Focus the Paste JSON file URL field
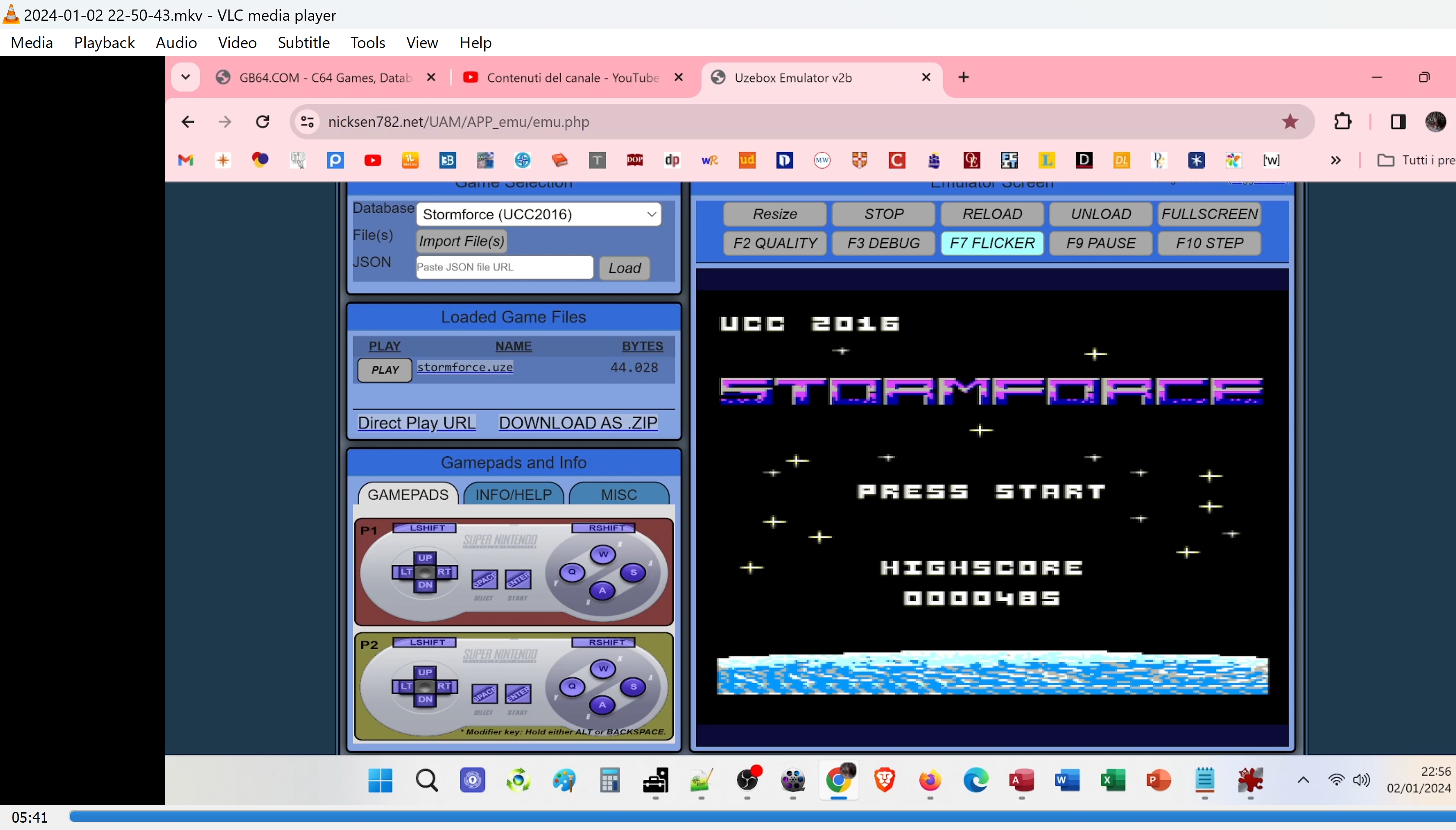Image resolution: width=1456 pixels, height=830 pixels. click(504, 267)
